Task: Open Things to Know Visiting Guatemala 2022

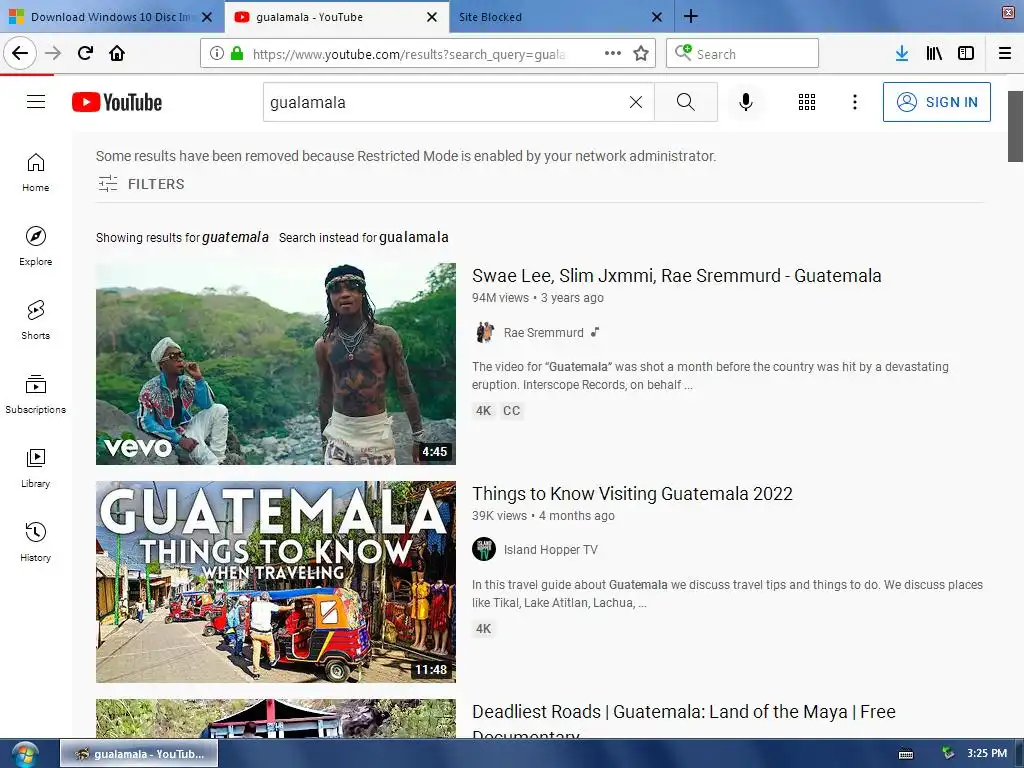Action: (x=632, y=494)
